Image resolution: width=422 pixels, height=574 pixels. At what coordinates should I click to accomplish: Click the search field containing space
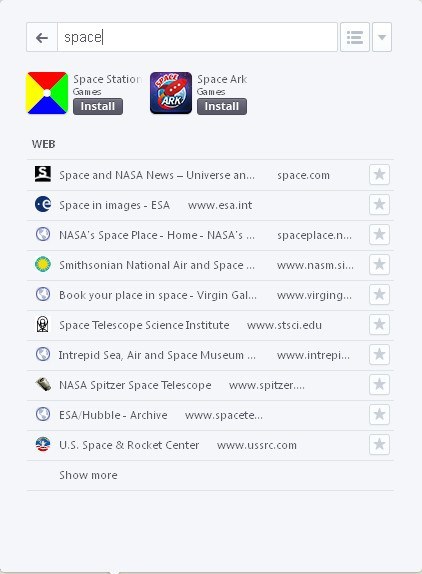tap(197, 37)
